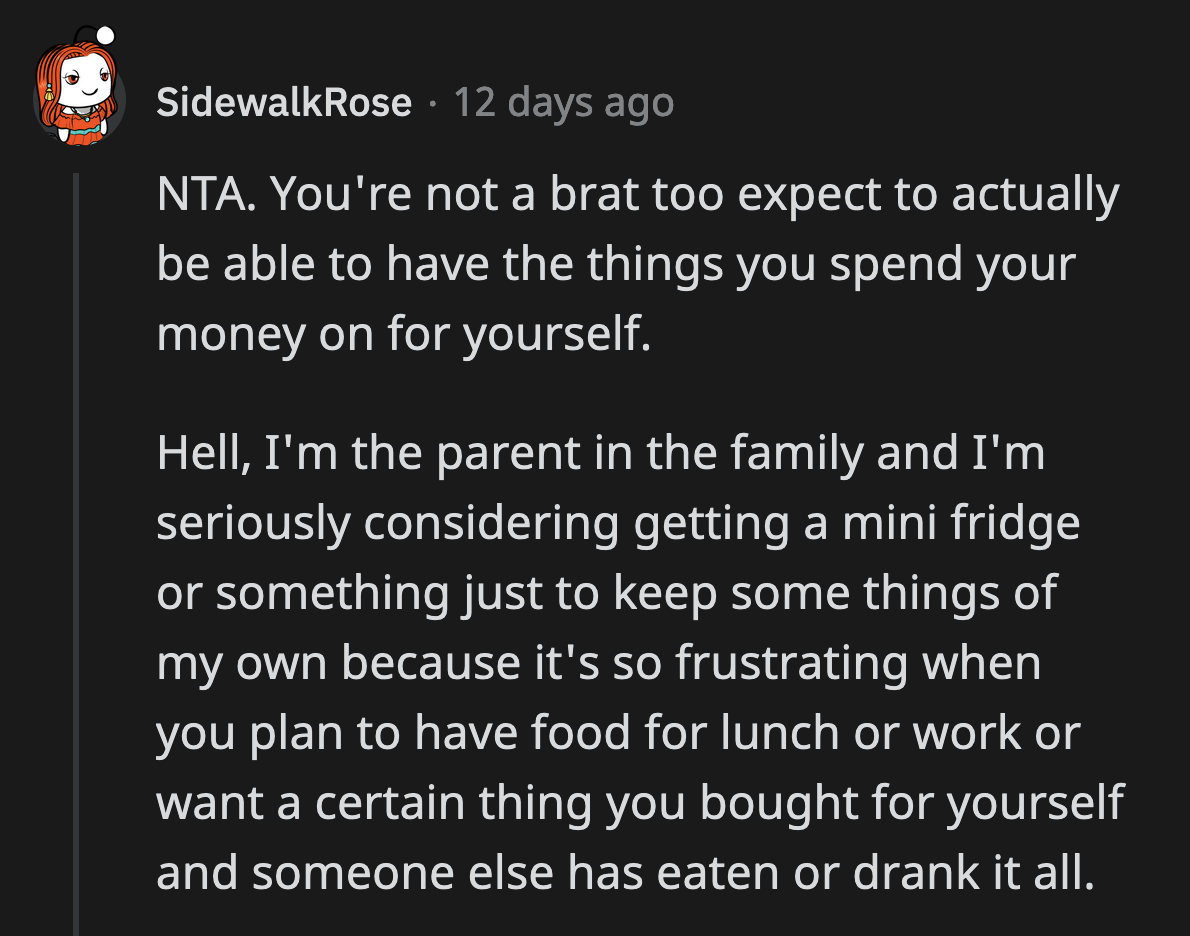This screenshot has height=936, width=1190.
Task: Click the 12 days ago timestamp
Action: point(563,101)
